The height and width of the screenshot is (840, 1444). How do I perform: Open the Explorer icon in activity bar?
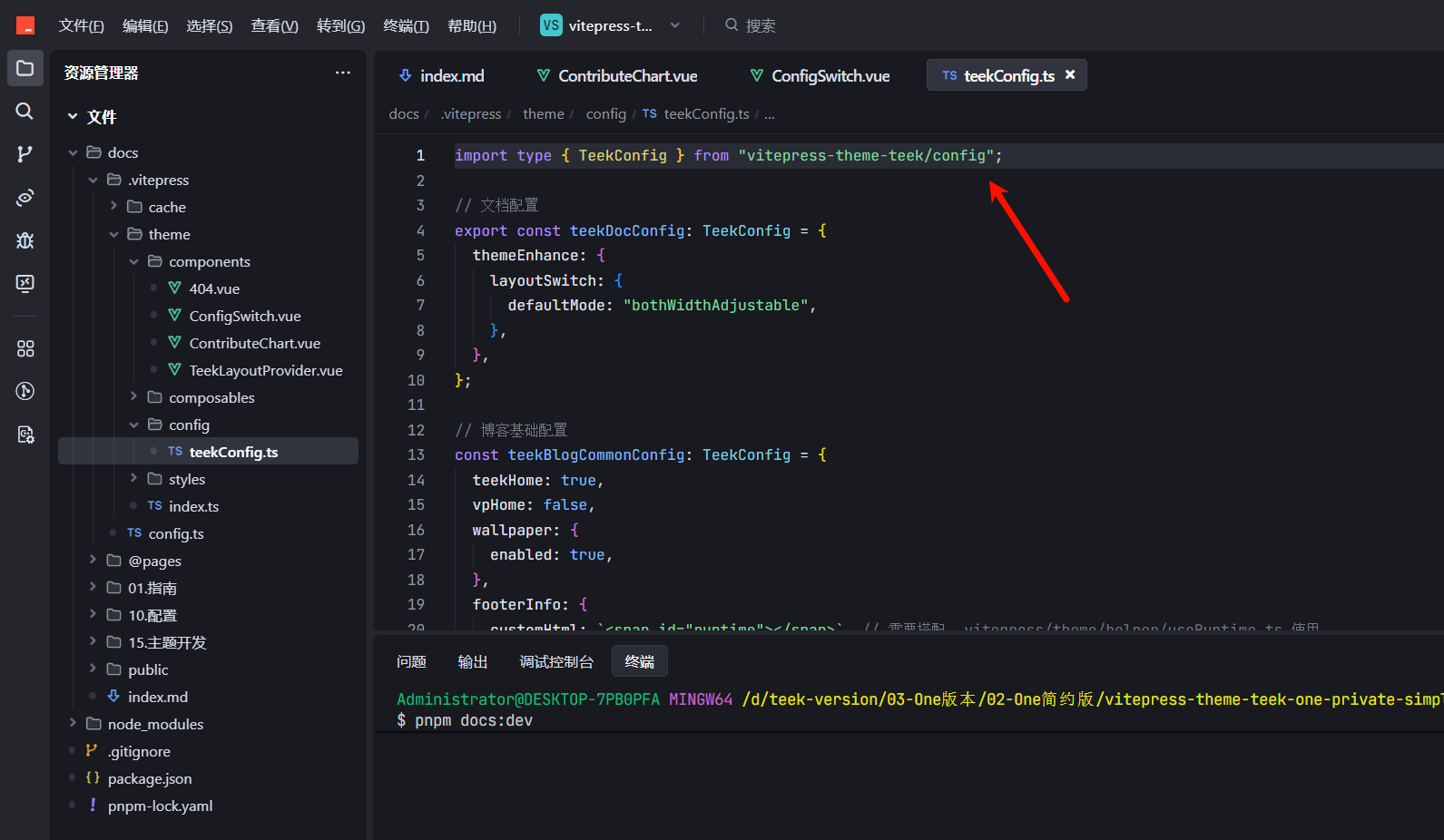25,68
